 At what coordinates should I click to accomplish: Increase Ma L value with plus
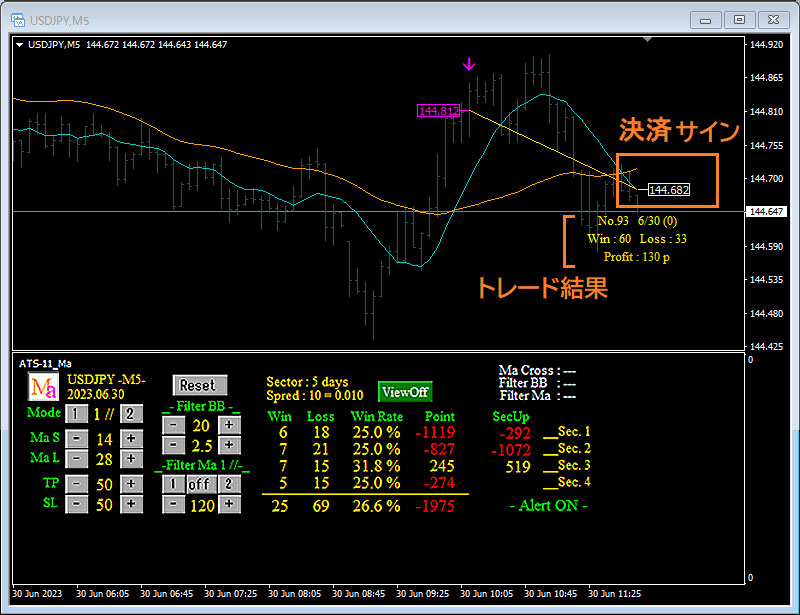(131, 458)
